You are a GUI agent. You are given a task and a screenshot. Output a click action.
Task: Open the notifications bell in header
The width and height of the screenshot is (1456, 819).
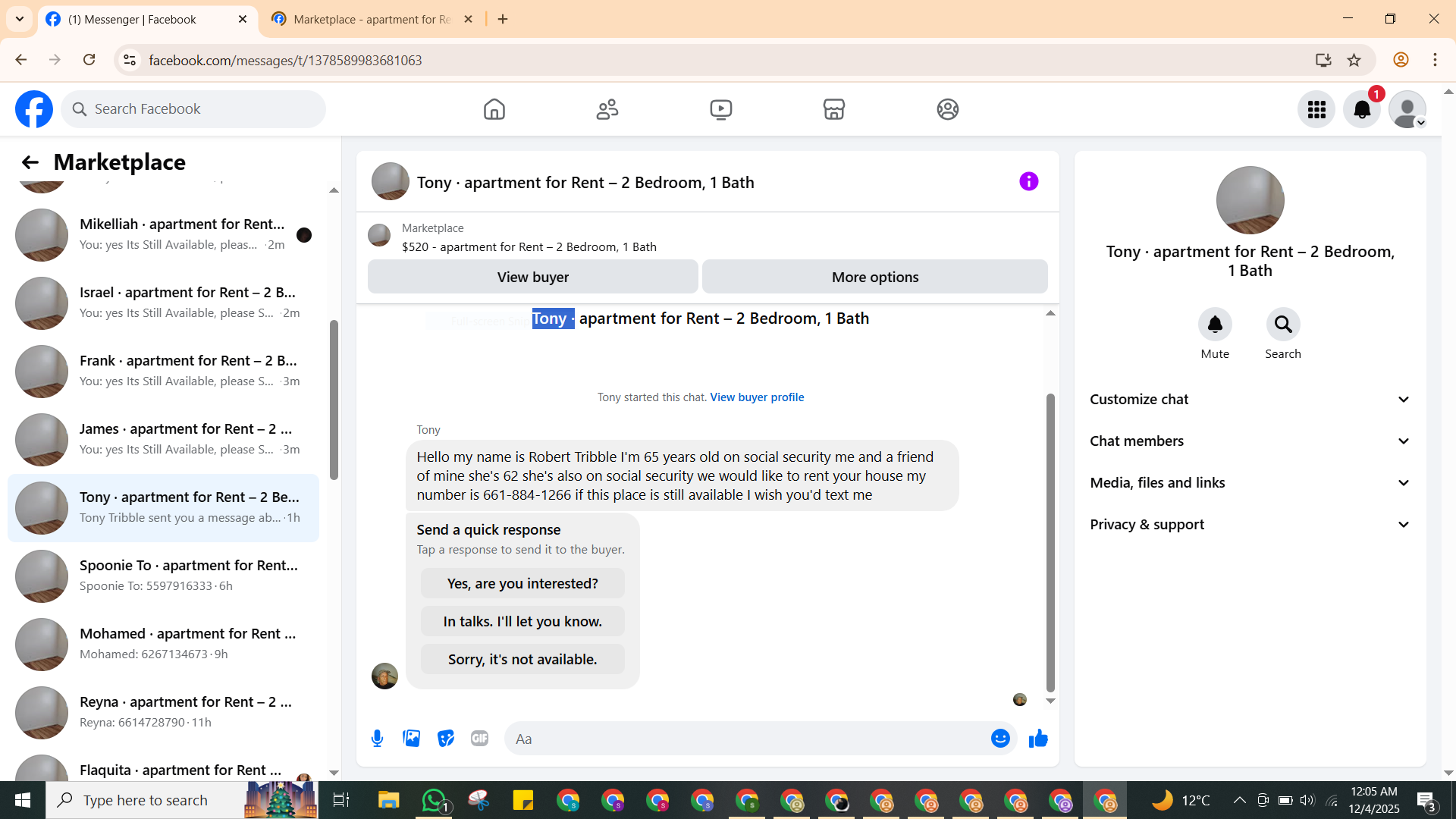(1361, 109)
